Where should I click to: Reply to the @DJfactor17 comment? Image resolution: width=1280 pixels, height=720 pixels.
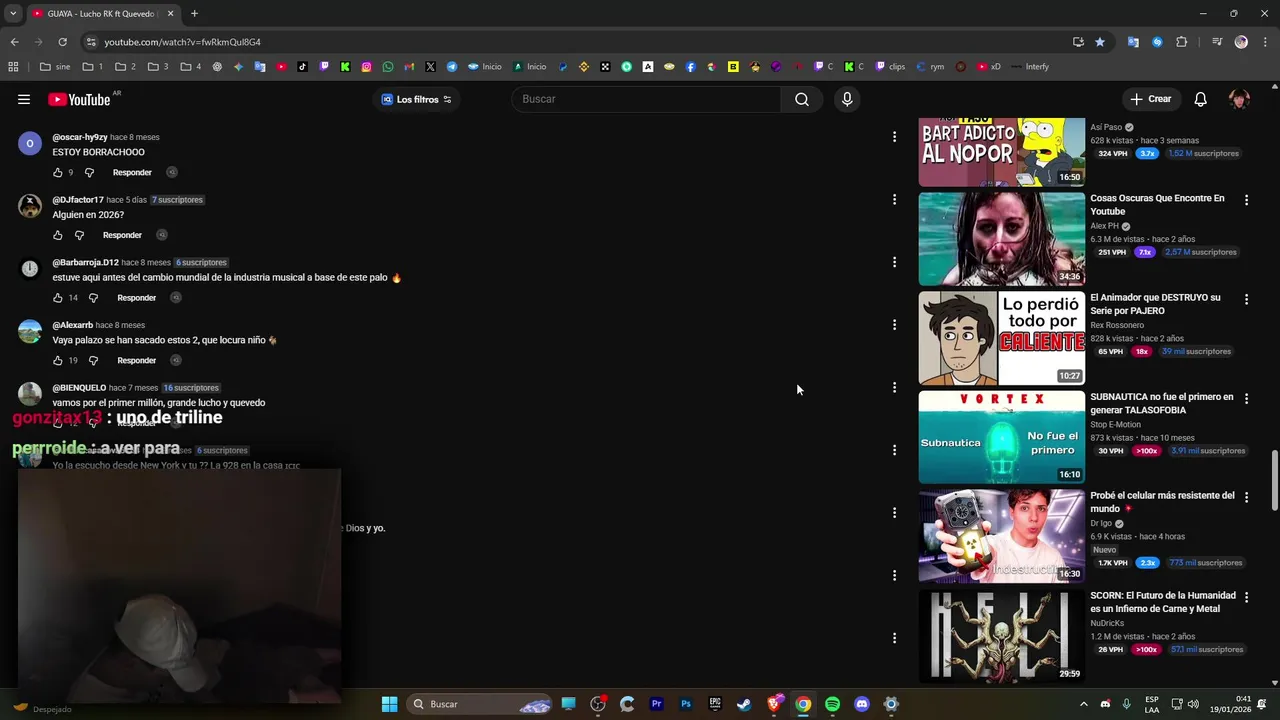[x=122, y=235]
